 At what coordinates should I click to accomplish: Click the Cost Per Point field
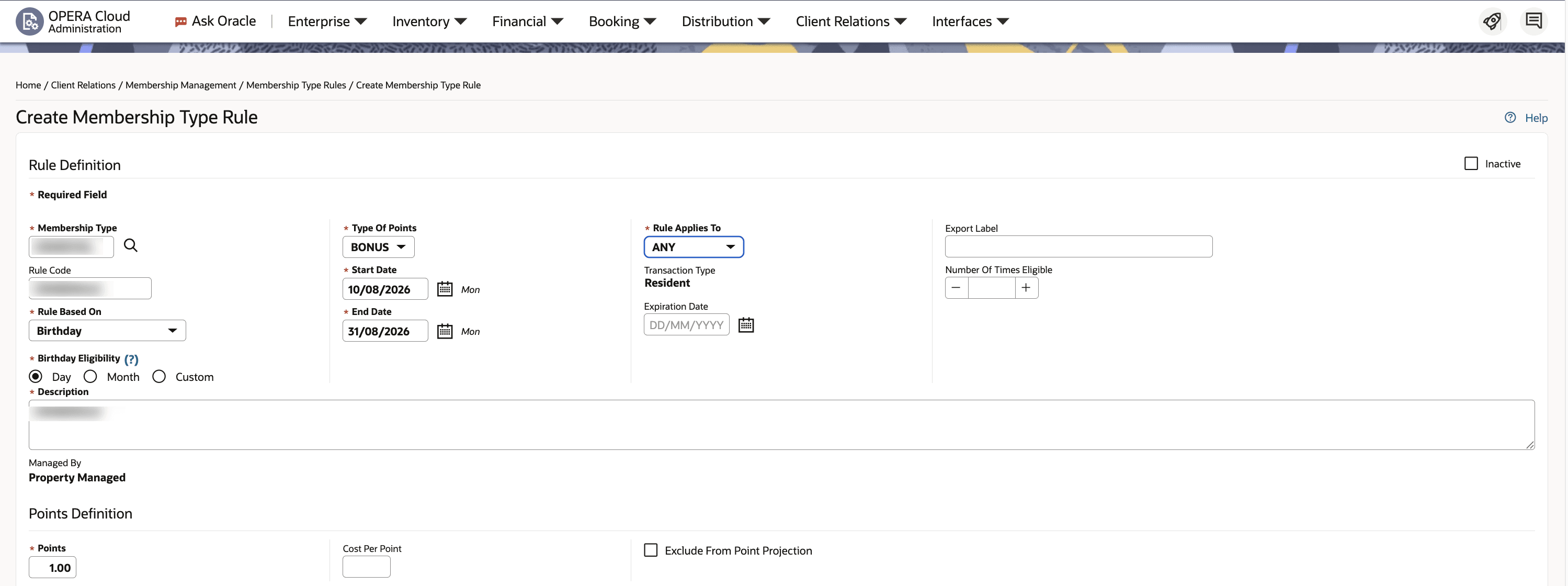[367, 567]
